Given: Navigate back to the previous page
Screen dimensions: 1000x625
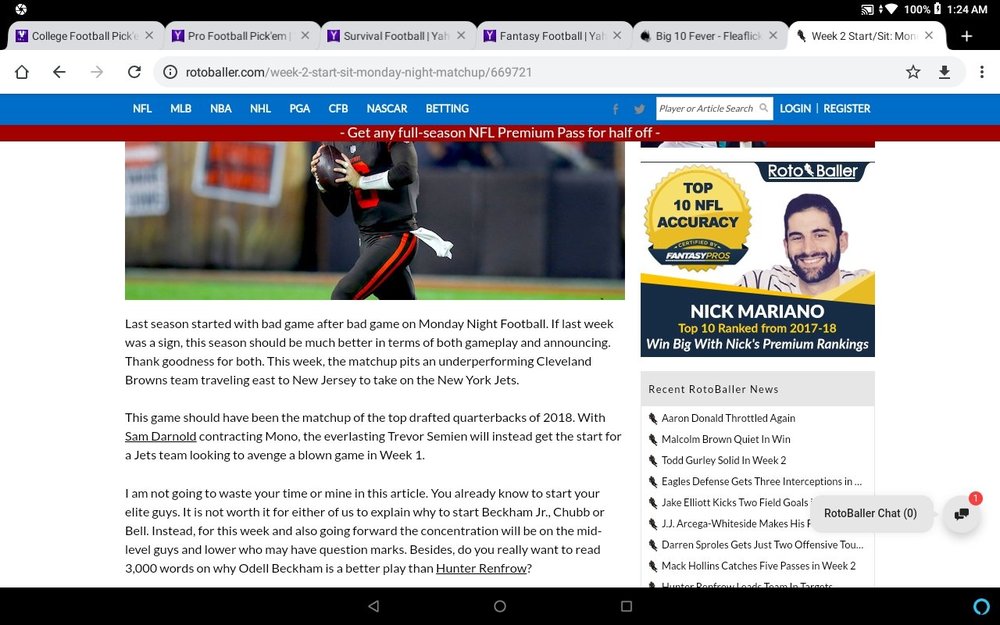Looking at the screenshot, I should (x=59, y=72).
